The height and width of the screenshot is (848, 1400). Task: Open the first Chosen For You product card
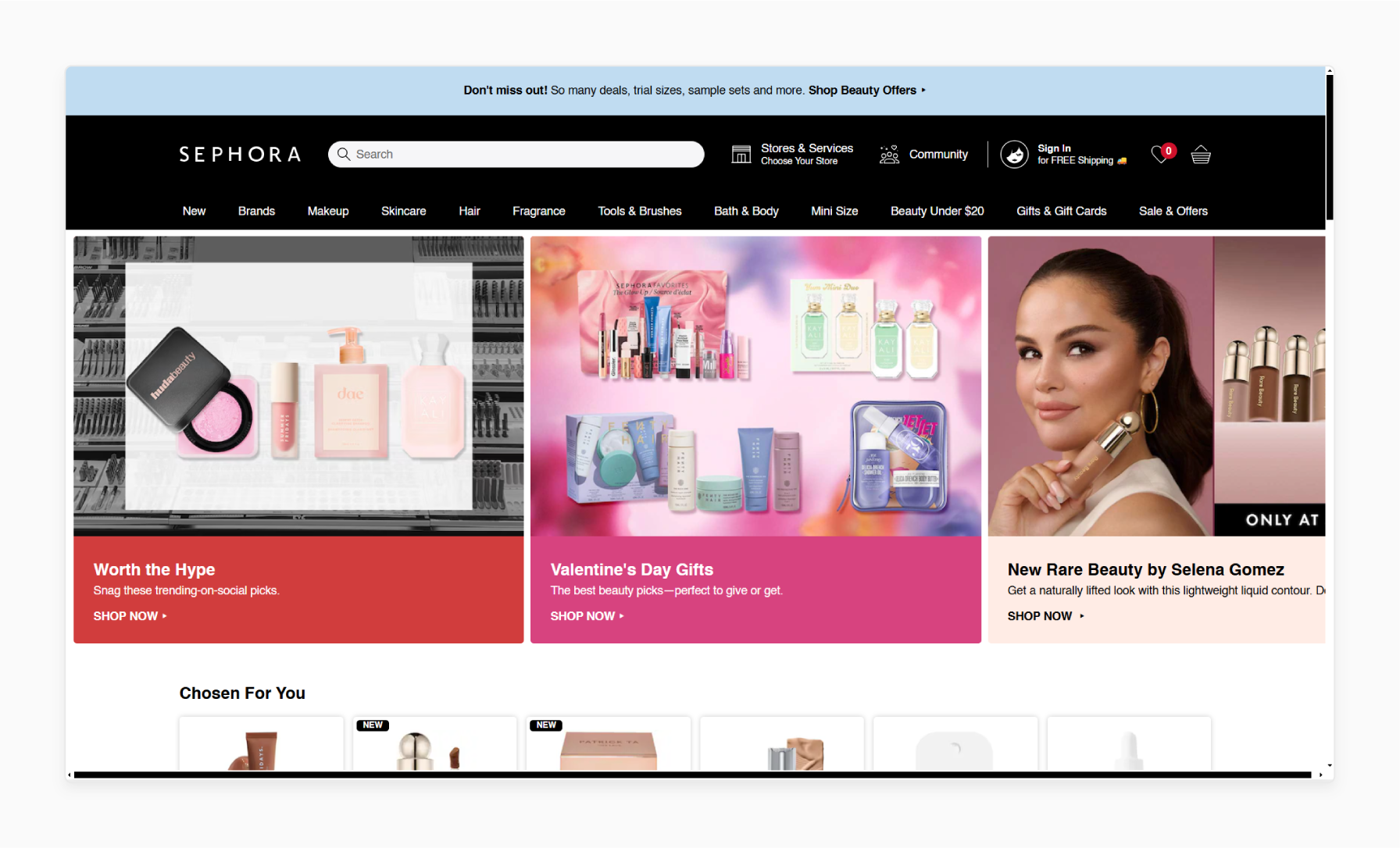pos(261,743)
